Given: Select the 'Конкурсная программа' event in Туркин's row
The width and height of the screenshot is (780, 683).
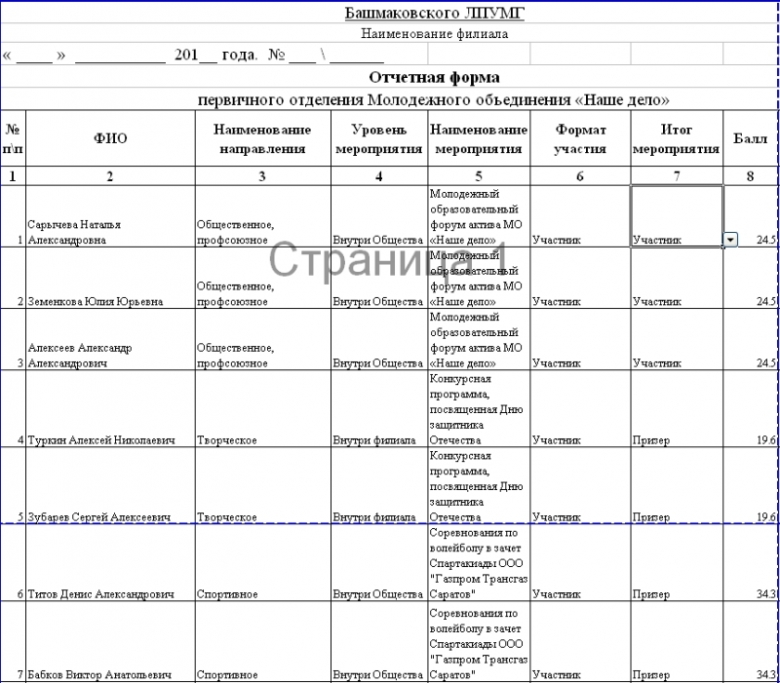Looking at the screenshot, I should point(479,408).
